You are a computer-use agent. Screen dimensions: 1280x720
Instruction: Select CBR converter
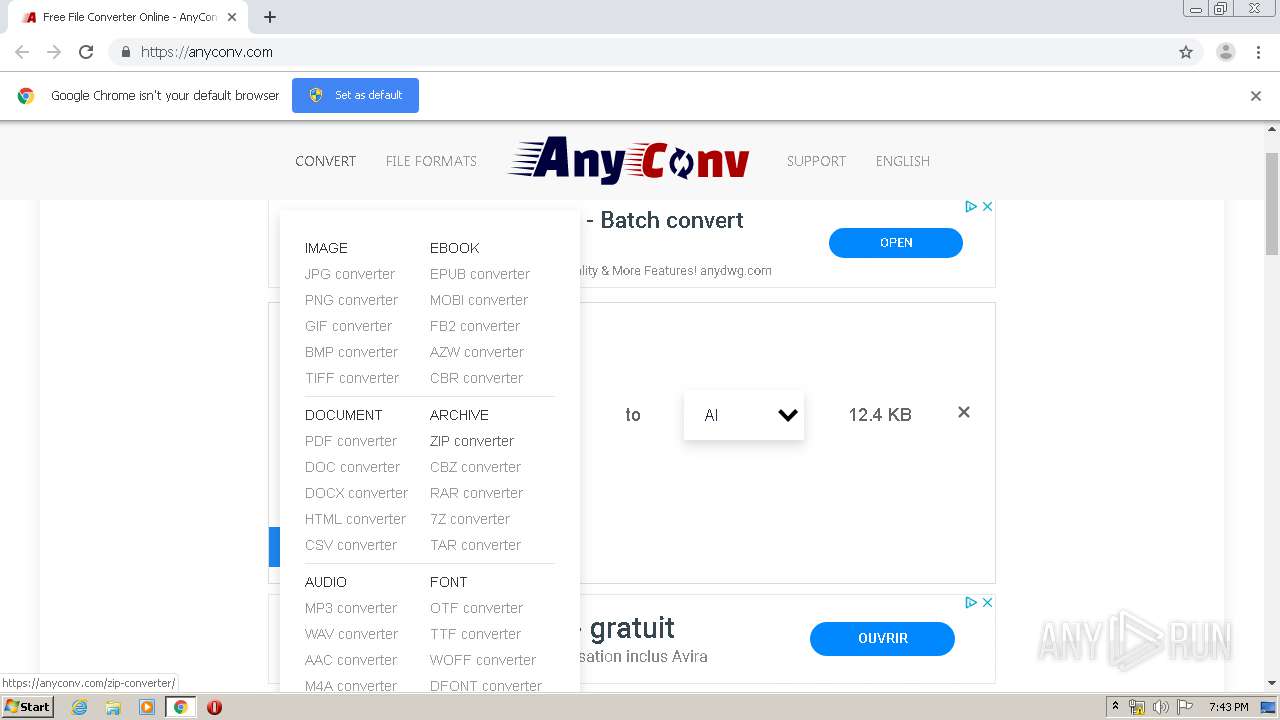click(x=476, y=378)
